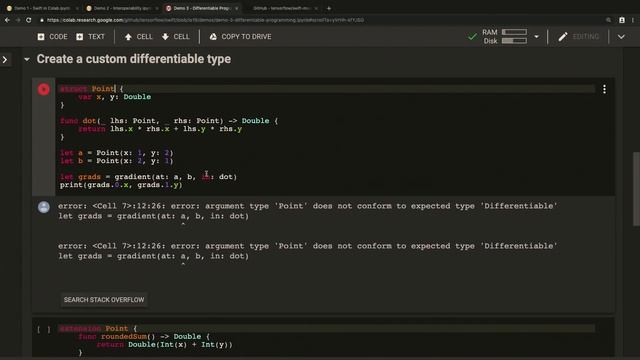This screenshot has height=360, width=640.
Task: Go back in browser history
Action: [x=7, y=20]
